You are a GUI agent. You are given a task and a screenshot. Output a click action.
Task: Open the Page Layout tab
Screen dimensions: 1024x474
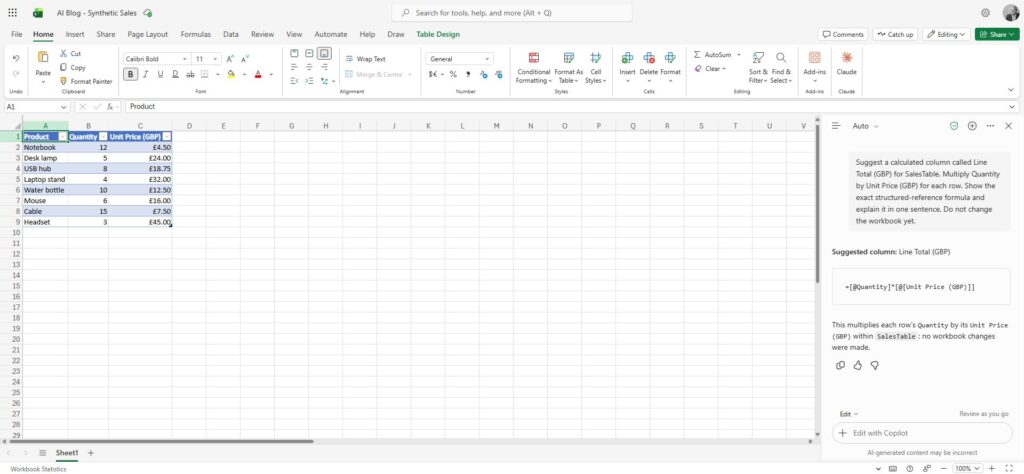click(x=148, y=34)
